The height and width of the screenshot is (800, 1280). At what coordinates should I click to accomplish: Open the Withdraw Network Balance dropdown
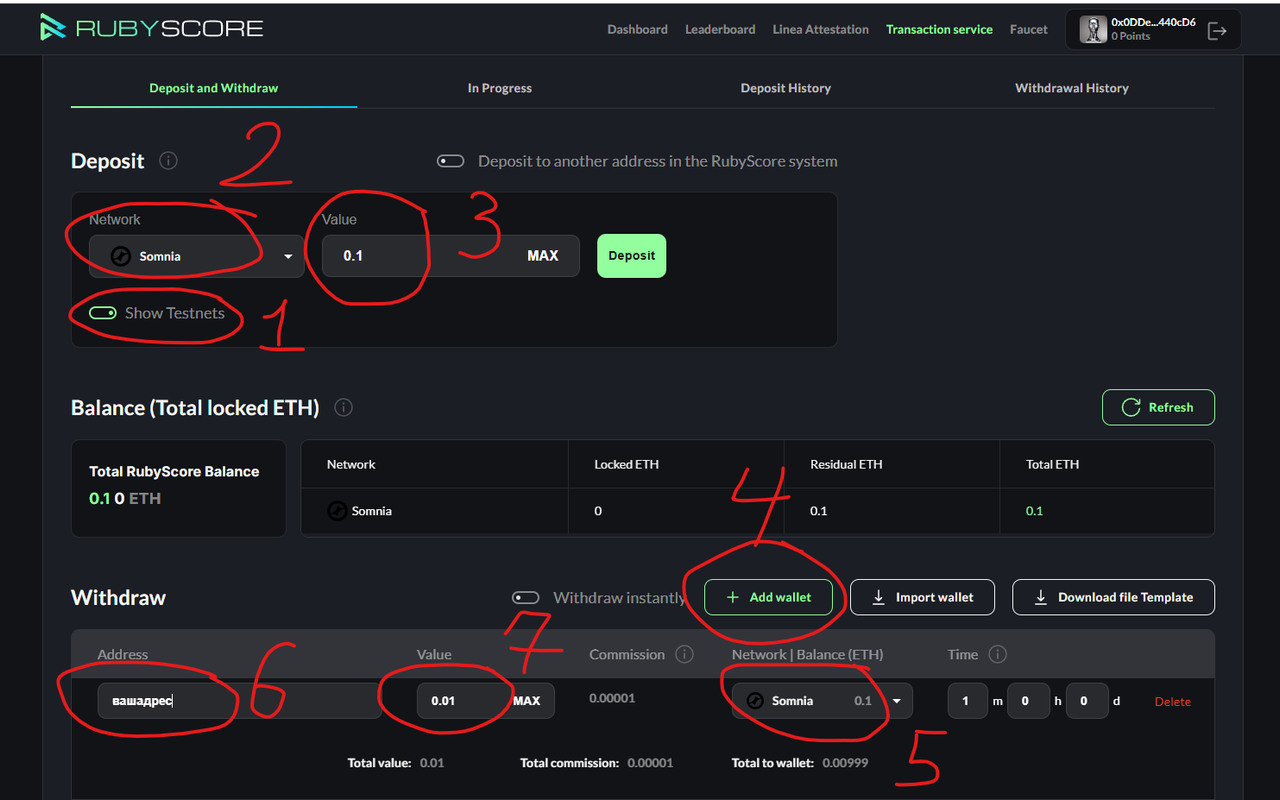coord(822,701)
